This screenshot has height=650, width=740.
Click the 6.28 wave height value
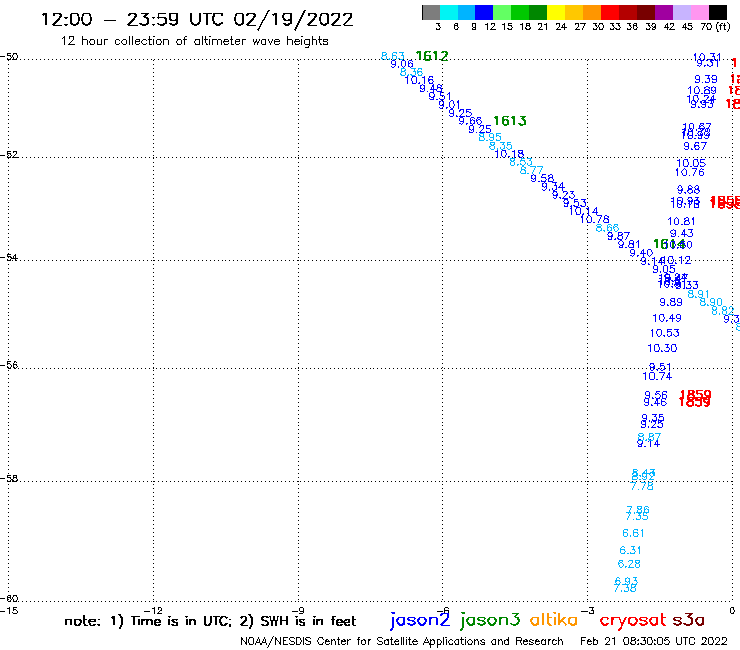[629, 564]
